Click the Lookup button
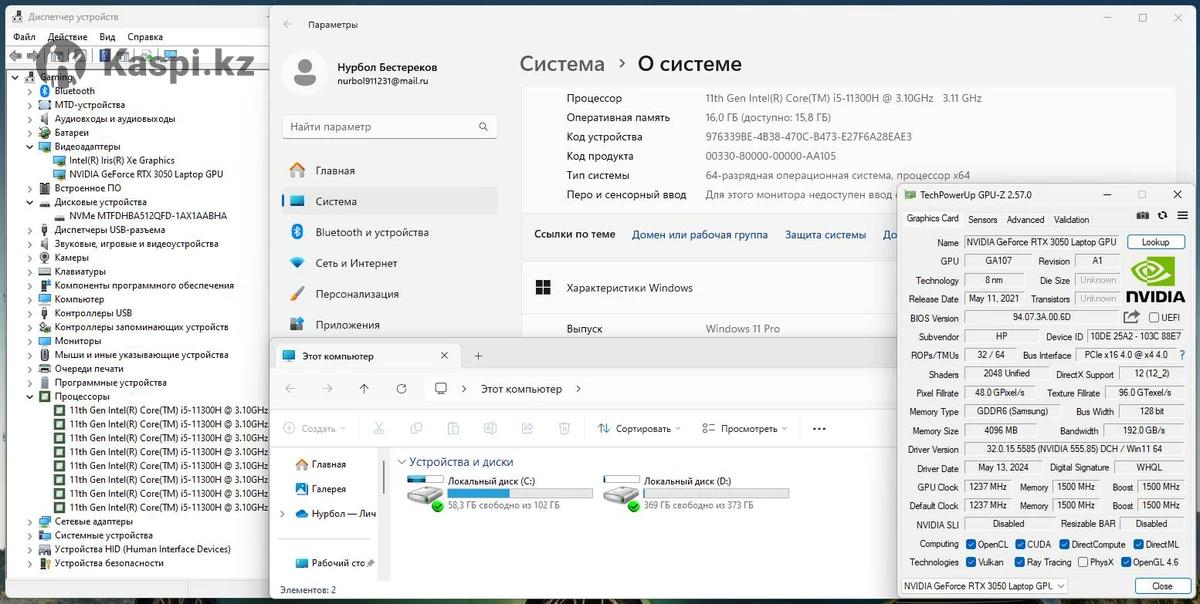Image resolution: width=1200 pixels, height=604 pixels. click(1155, 242)
